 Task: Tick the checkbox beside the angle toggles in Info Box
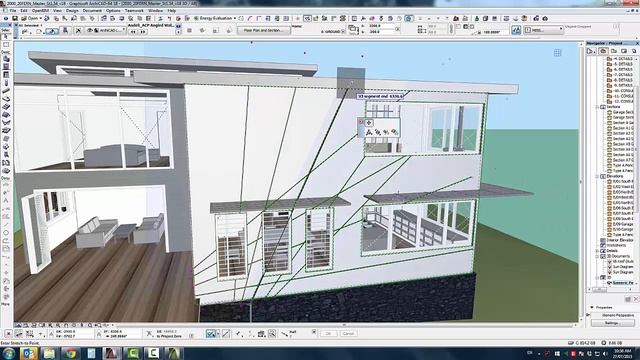click(x=458, y=26)
